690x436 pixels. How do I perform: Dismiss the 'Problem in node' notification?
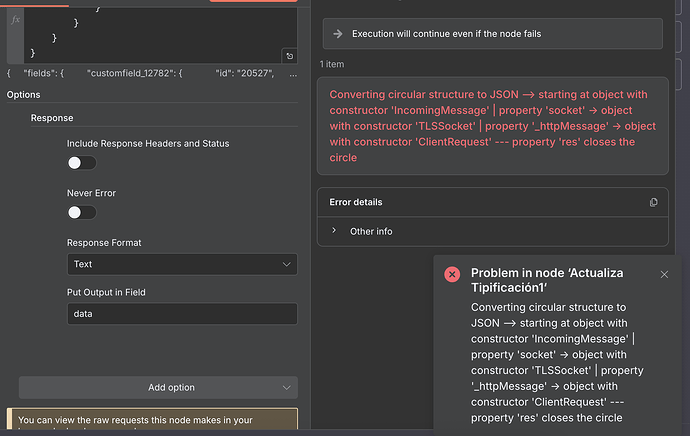point(664,274)
